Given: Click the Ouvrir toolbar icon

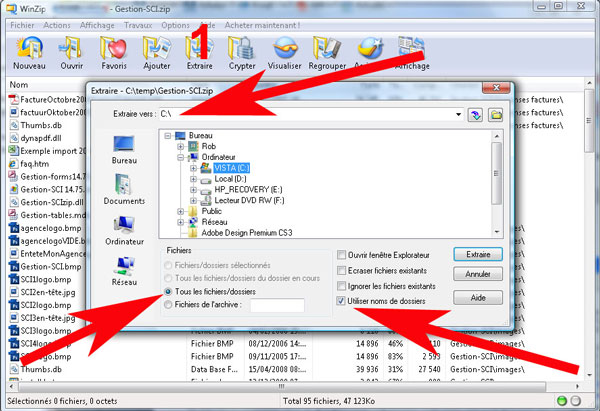Looking at the screenshot, I should tap(72, 53).
